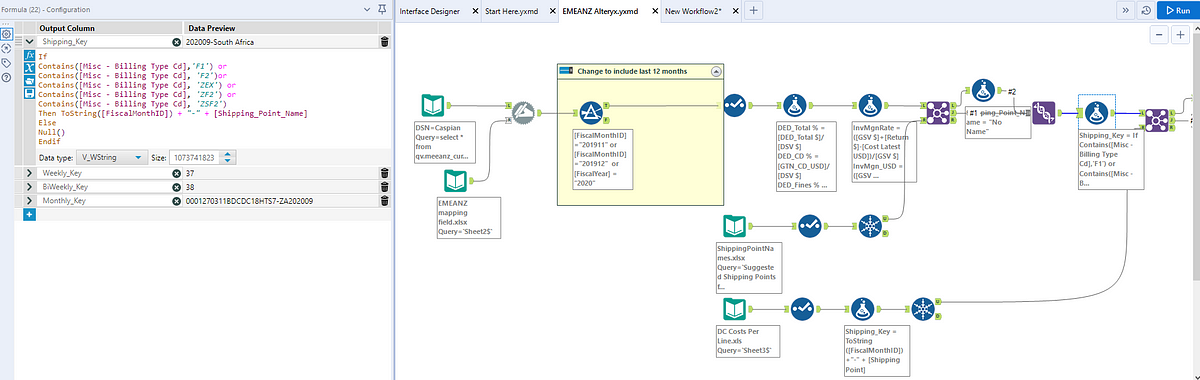Select the bottom Shipping_Key ToString Formula tool
The height and width of the screenshot is (380, 1200).
click(863, 309)
